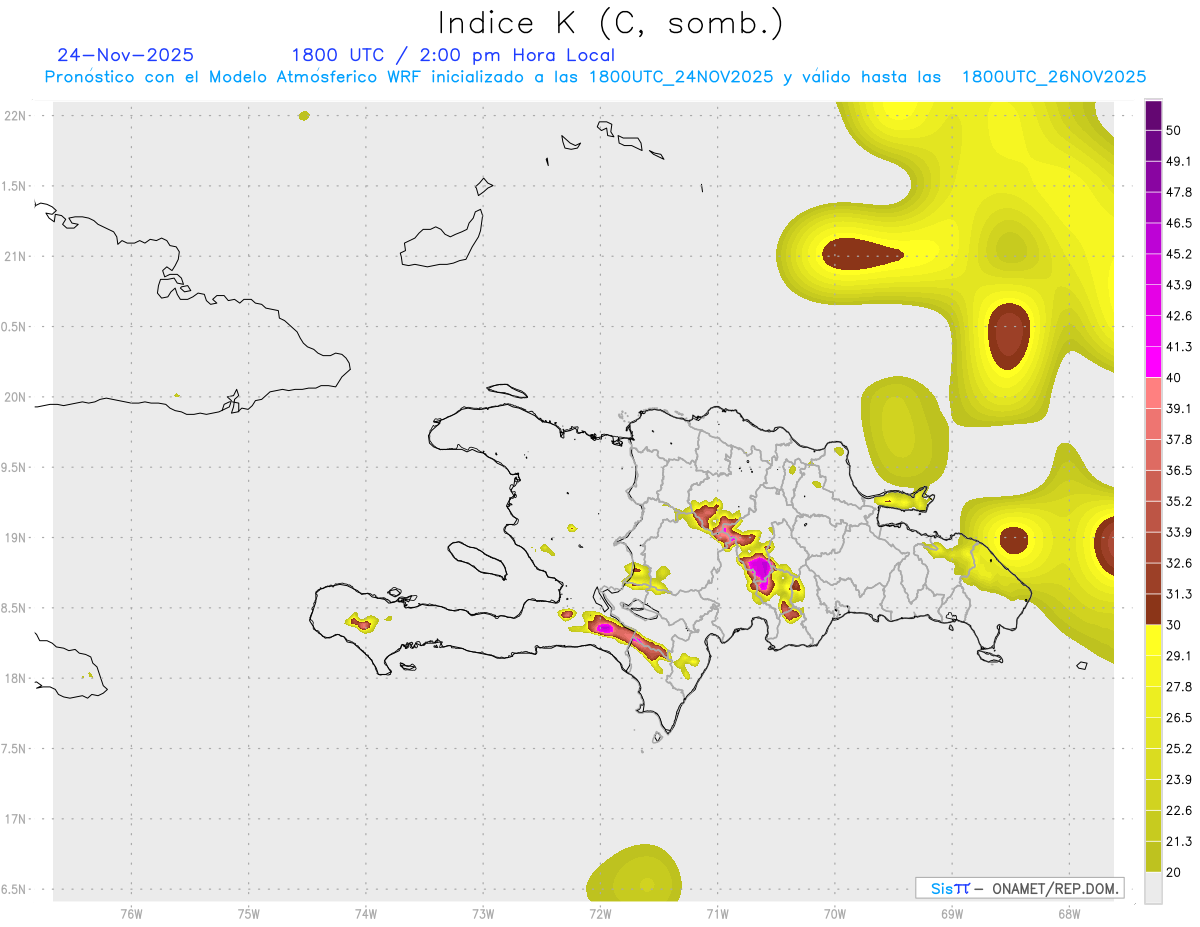The height and width of the screenshot is (927, 1200).
Task: Click the "72W" longitude label
Action: pyautogui.click(x=600, y=913)
